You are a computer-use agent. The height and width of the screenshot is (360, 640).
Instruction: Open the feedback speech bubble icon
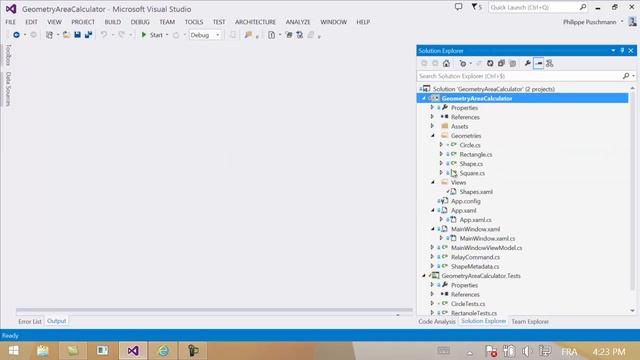pyautogui.click(x=458, y=7)
